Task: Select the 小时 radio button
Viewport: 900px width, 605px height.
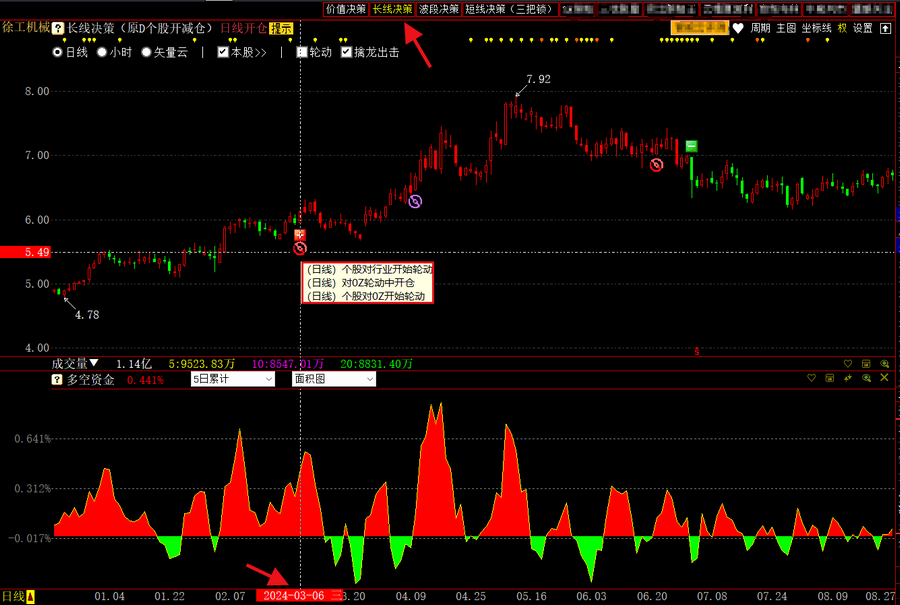Action: [102, 52]
